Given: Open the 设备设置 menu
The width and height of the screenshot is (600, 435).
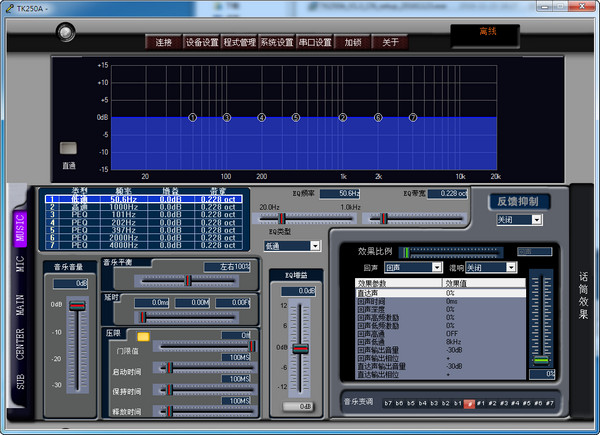Looking at the screenshot, I should [202, 42].
